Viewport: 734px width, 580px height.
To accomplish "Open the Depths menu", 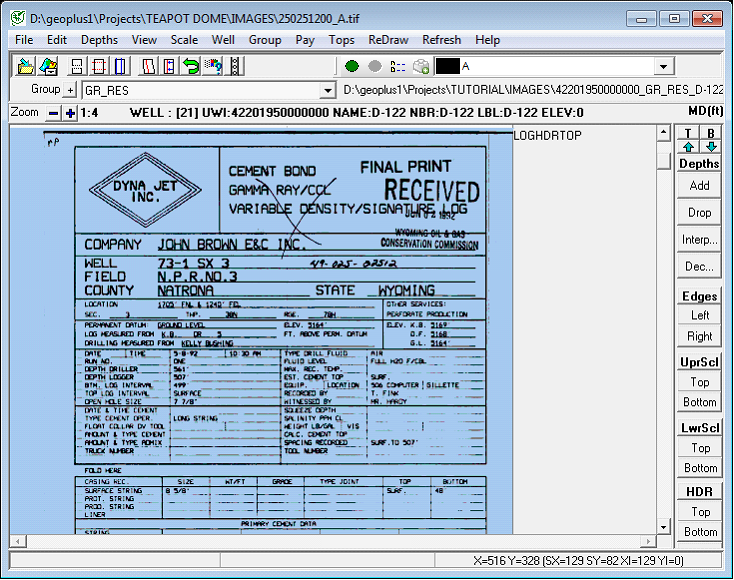I will [99, 40].
